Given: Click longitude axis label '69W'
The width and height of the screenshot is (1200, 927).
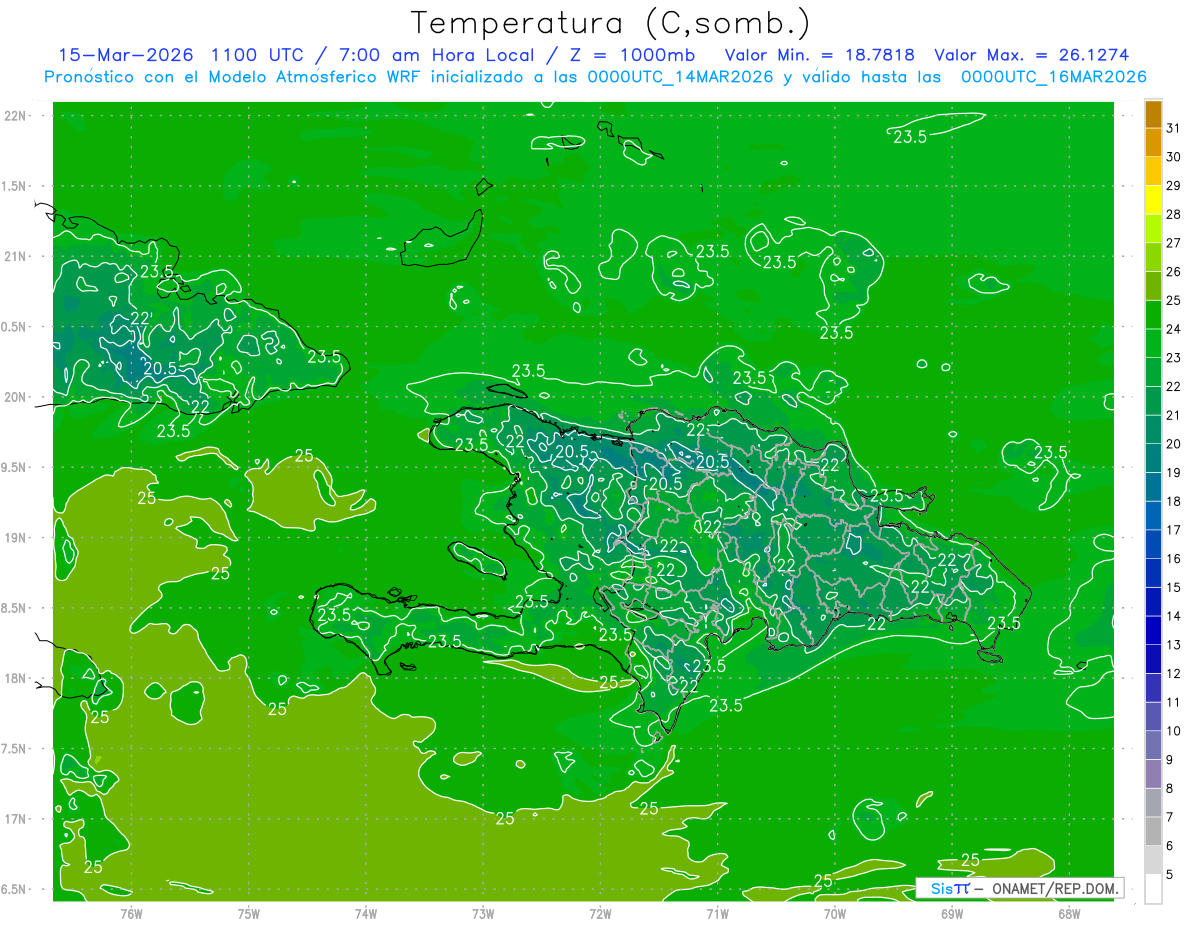Looking at the screenshot, I should pos(952,914).
